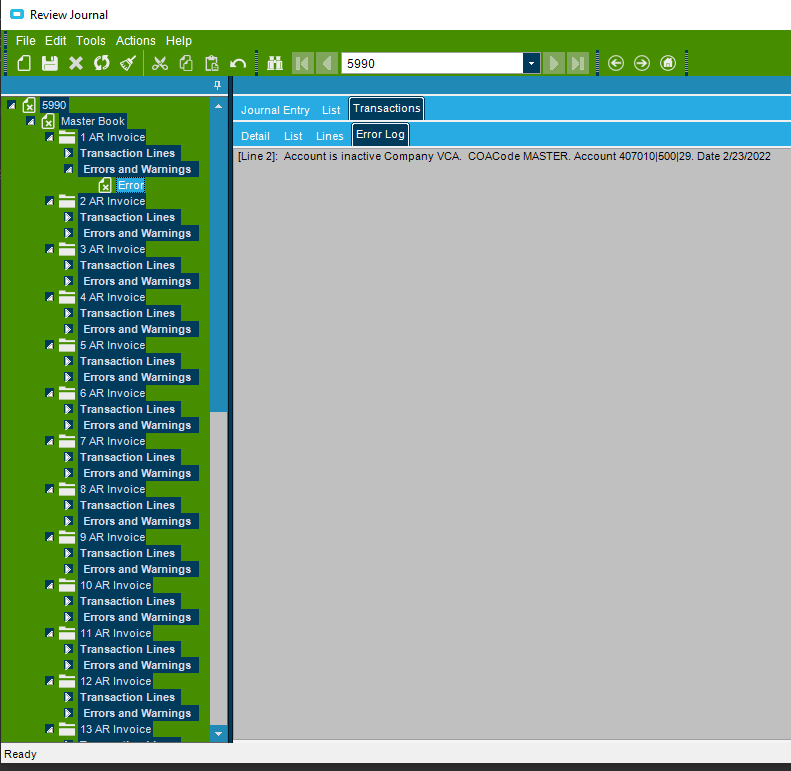Open the Edit menu
791x771 pixels.
click(55, 41)
